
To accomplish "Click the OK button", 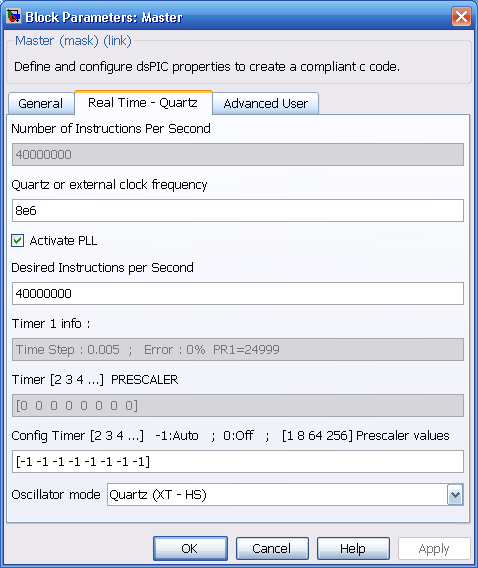I will click(x=190, y=548).
